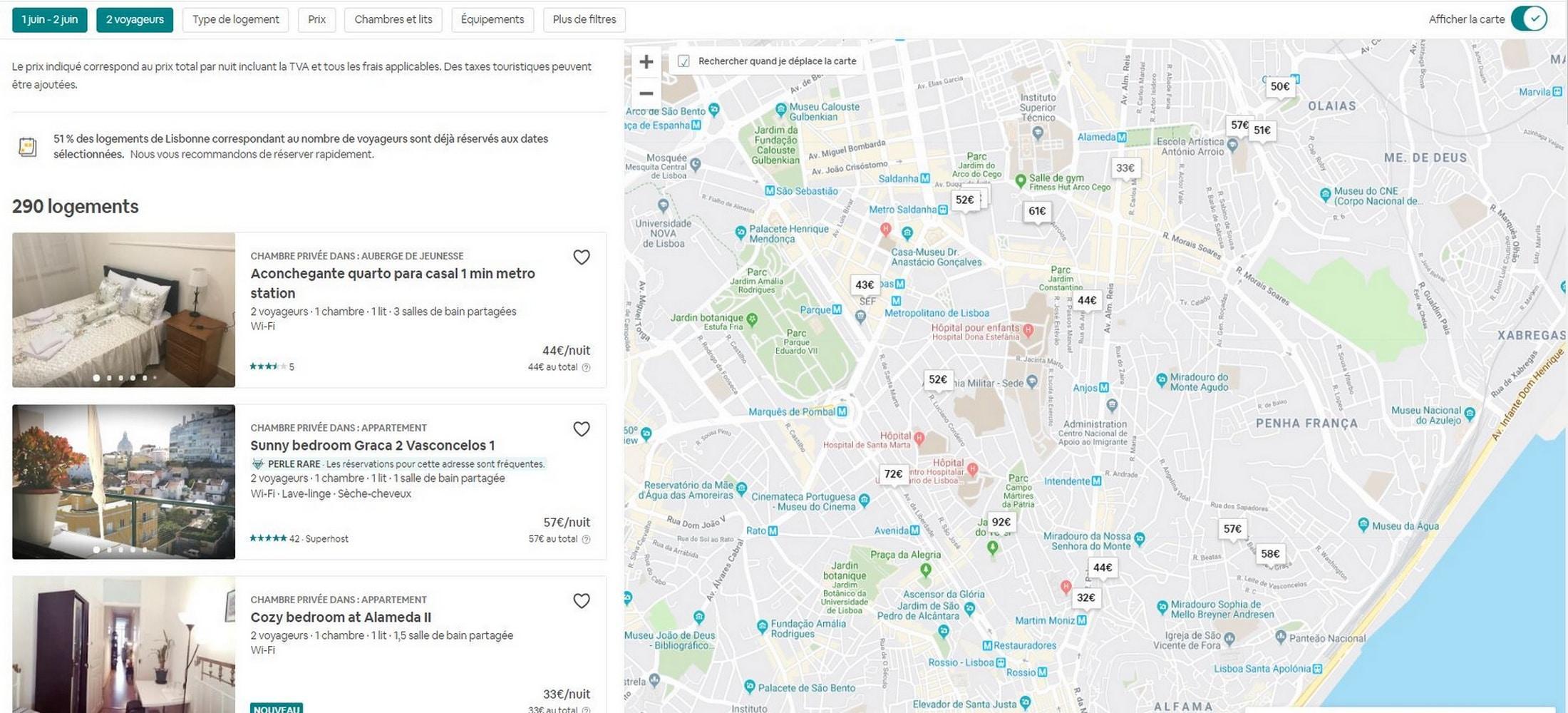
Task: Zoom in on the map
Action: pos(646,62)
